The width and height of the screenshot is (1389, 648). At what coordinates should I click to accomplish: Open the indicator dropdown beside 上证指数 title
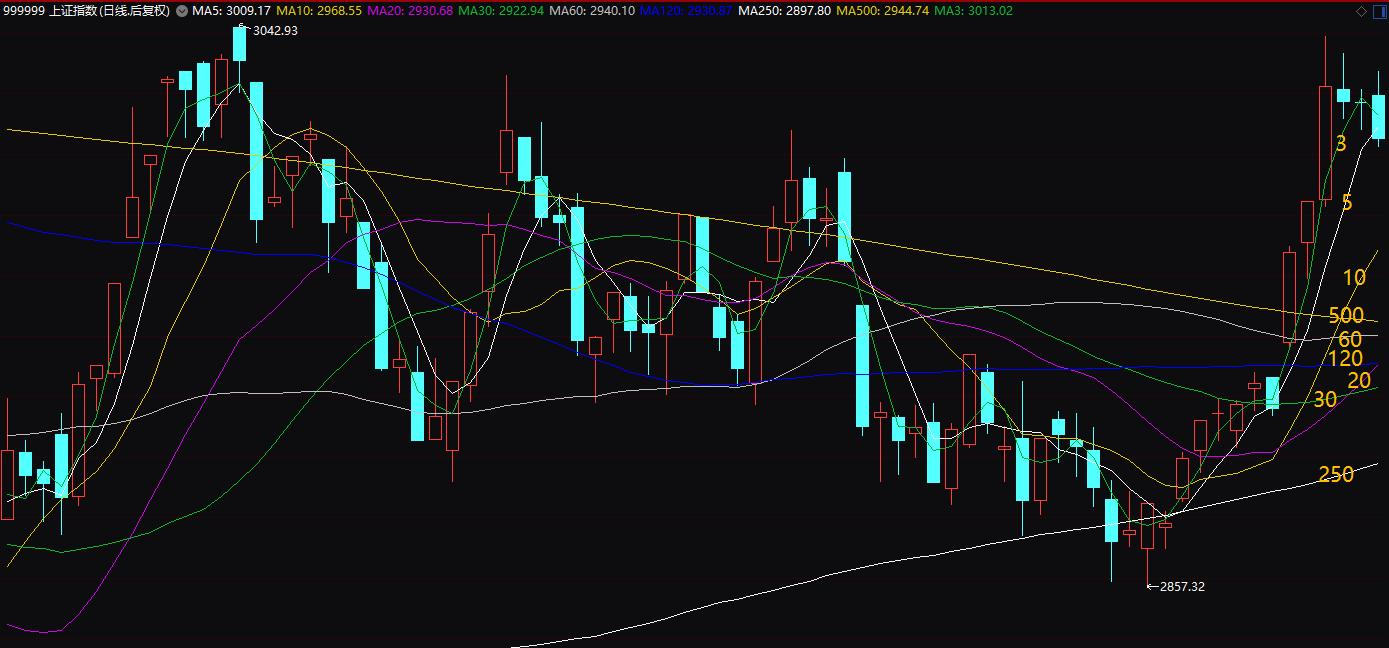pos(181,11)
